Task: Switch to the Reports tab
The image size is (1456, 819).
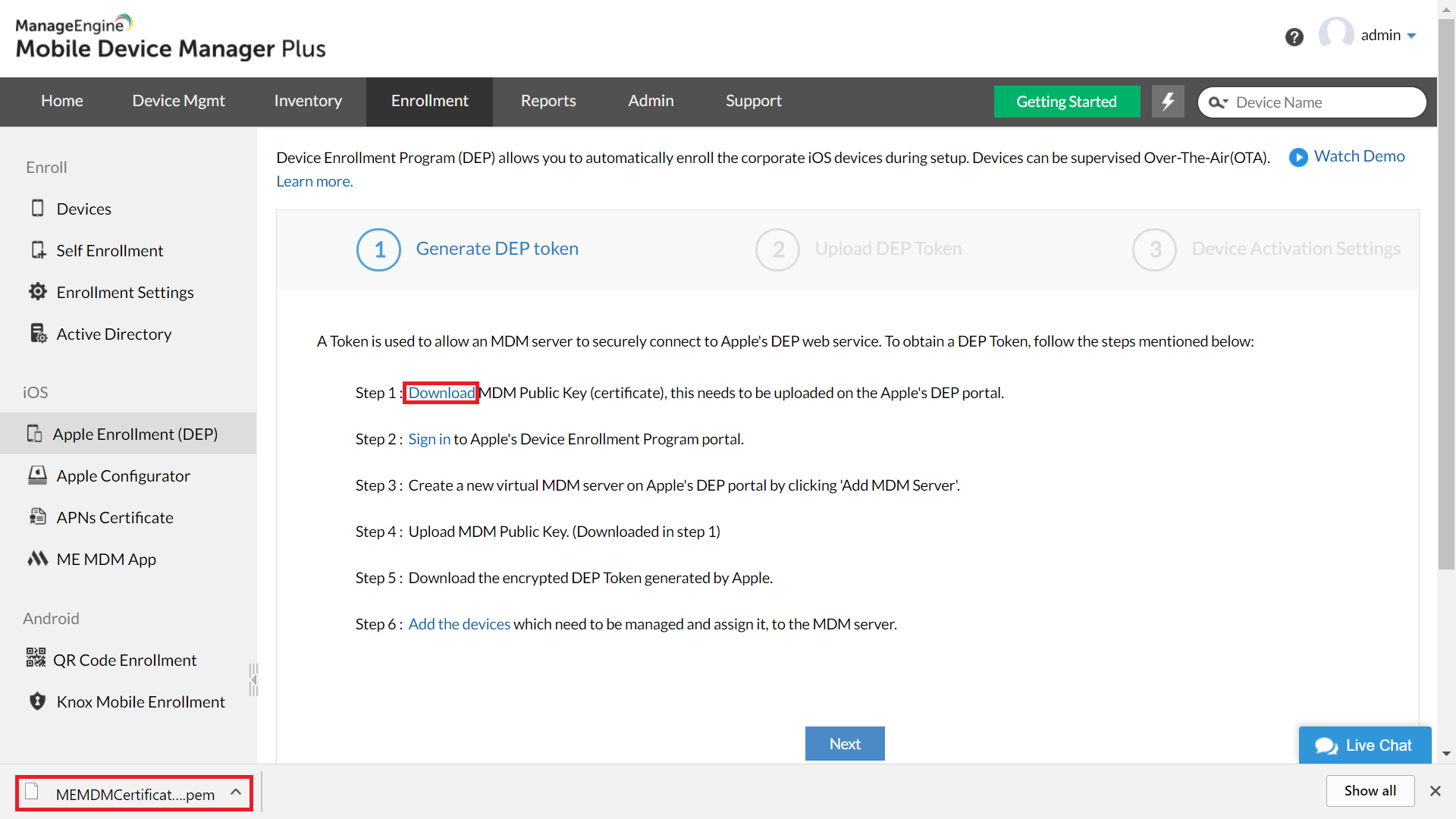Action: coord(548,100)
